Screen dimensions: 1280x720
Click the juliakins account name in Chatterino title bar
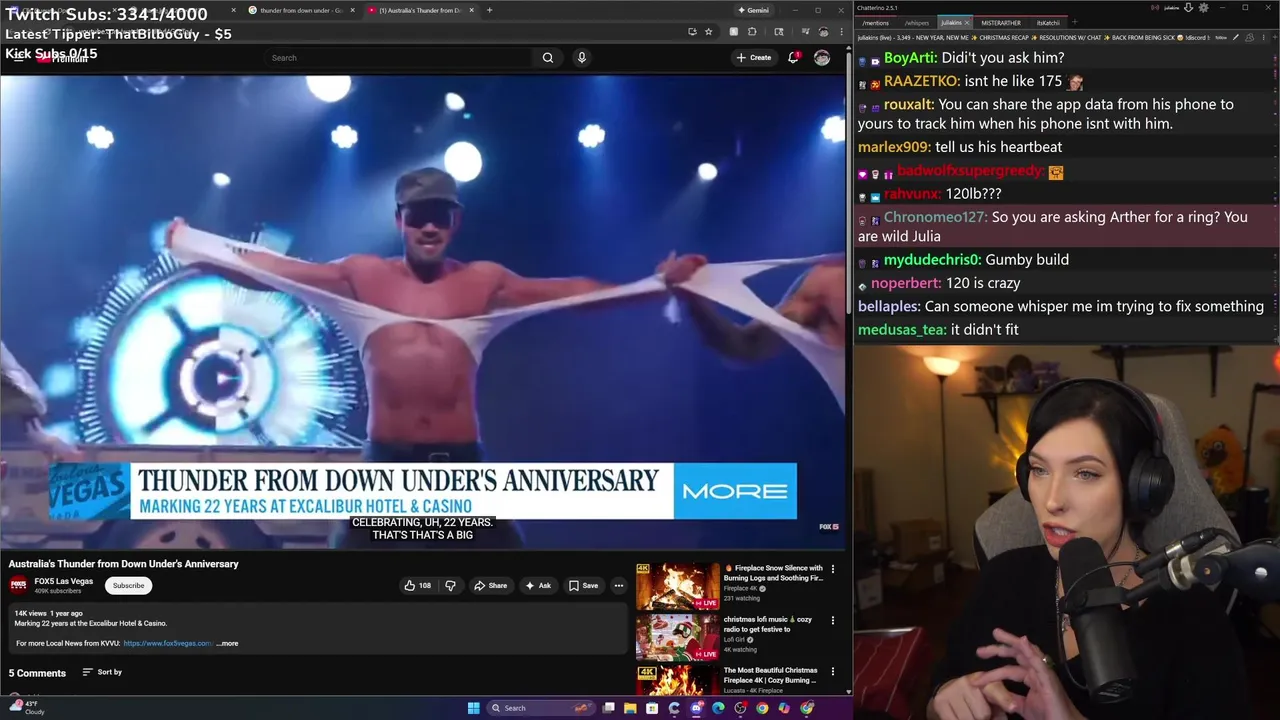pos(1171,8)
